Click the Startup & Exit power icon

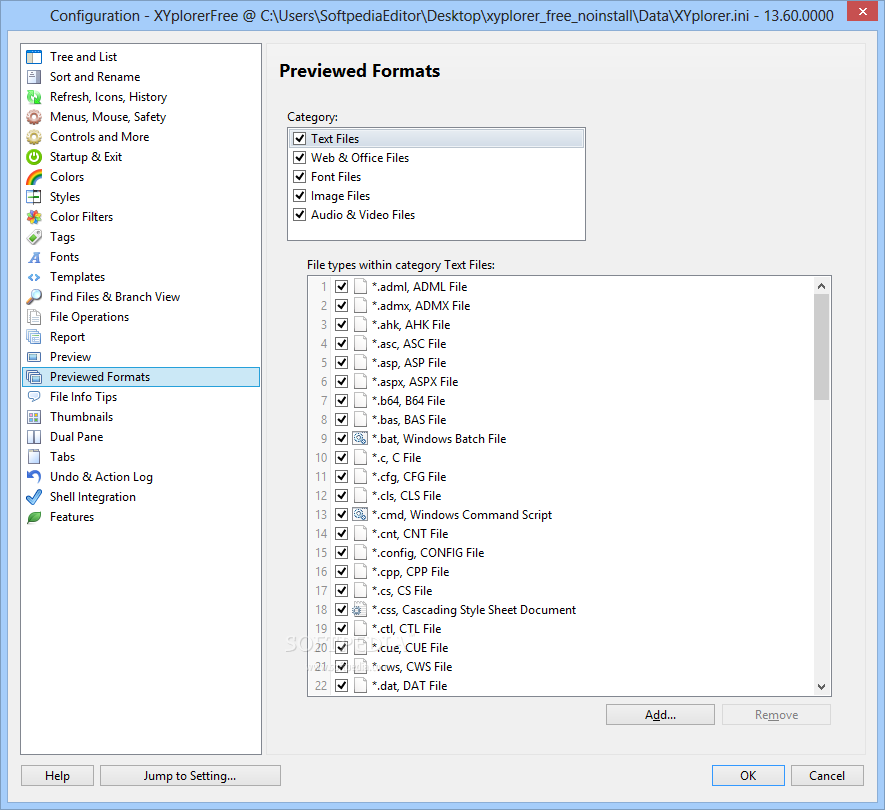click(x=34, y=157)
